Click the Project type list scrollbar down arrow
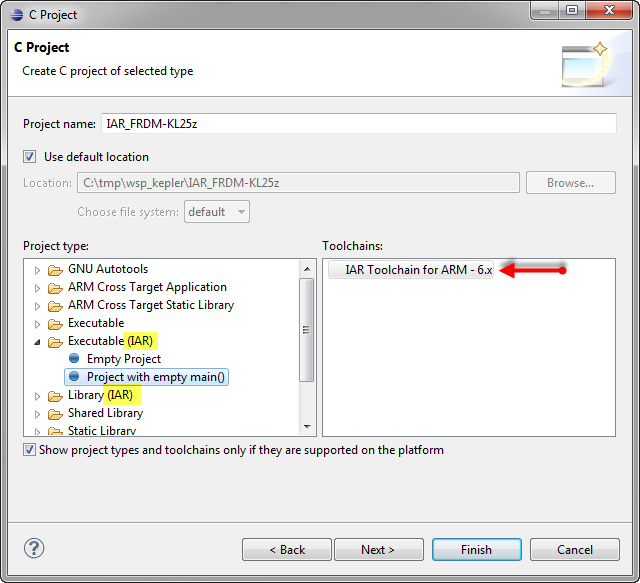 307,429
